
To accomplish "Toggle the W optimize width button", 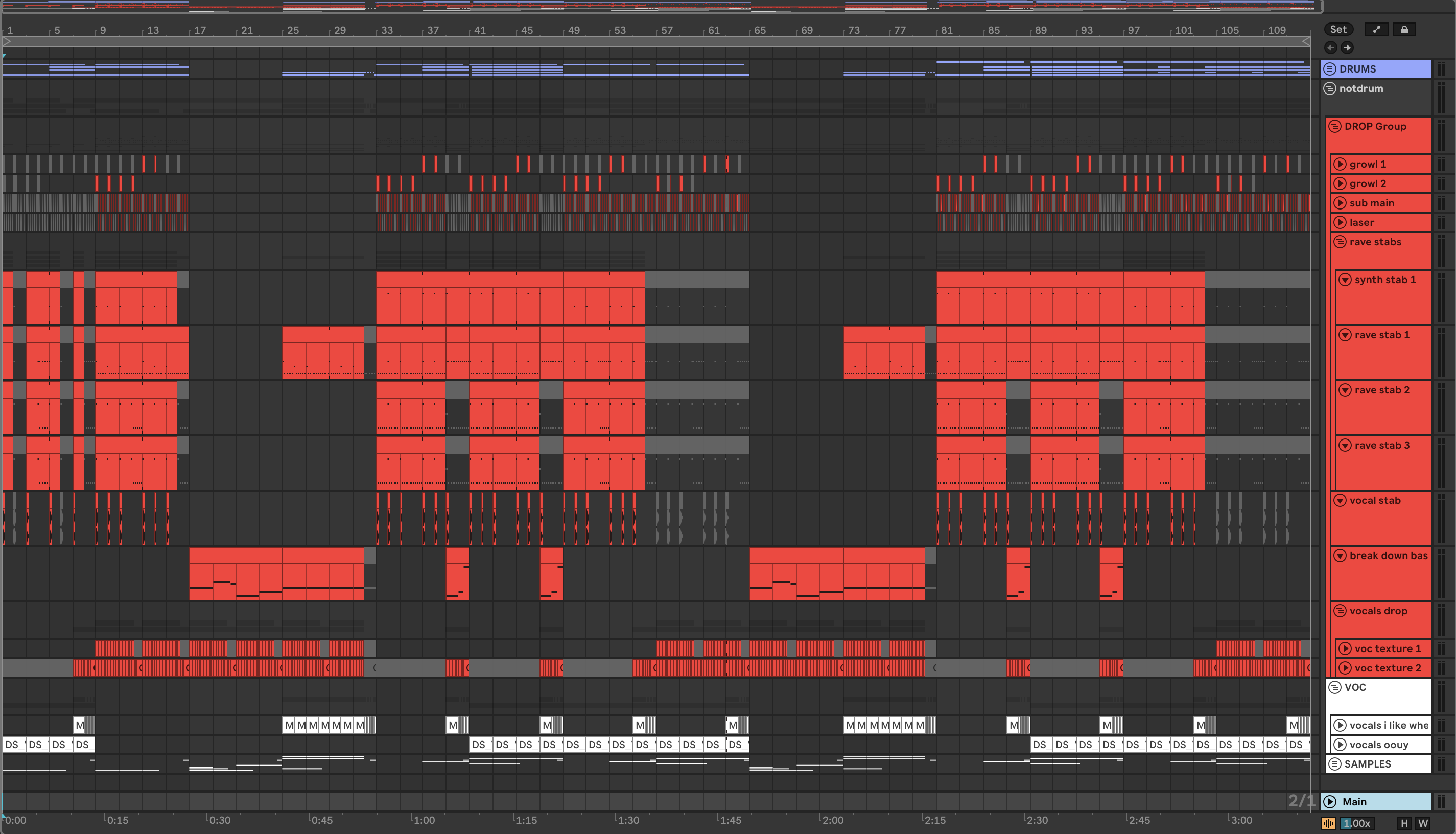I will pos(1423,823).
